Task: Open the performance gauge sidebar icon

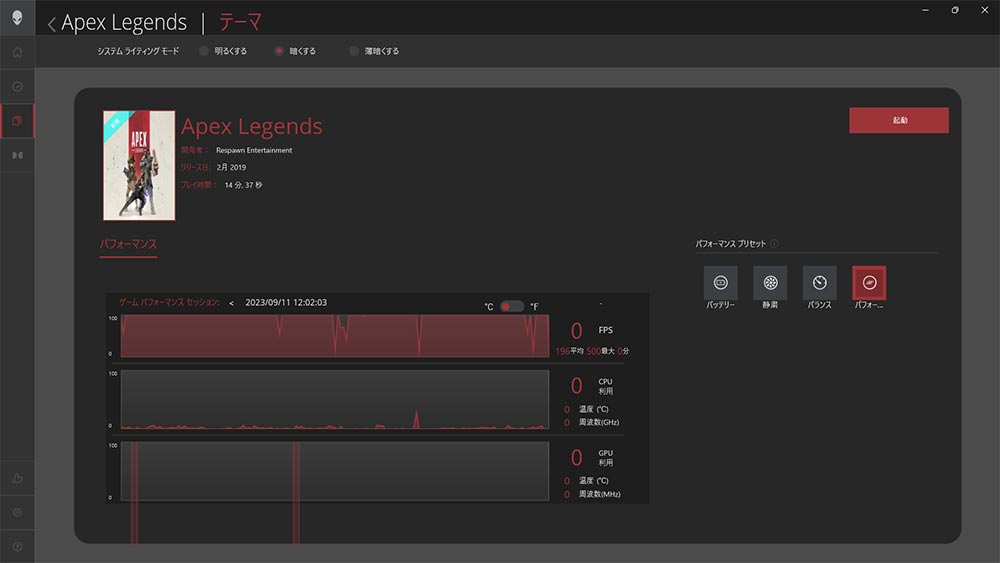Action: (x=17, y=87)
